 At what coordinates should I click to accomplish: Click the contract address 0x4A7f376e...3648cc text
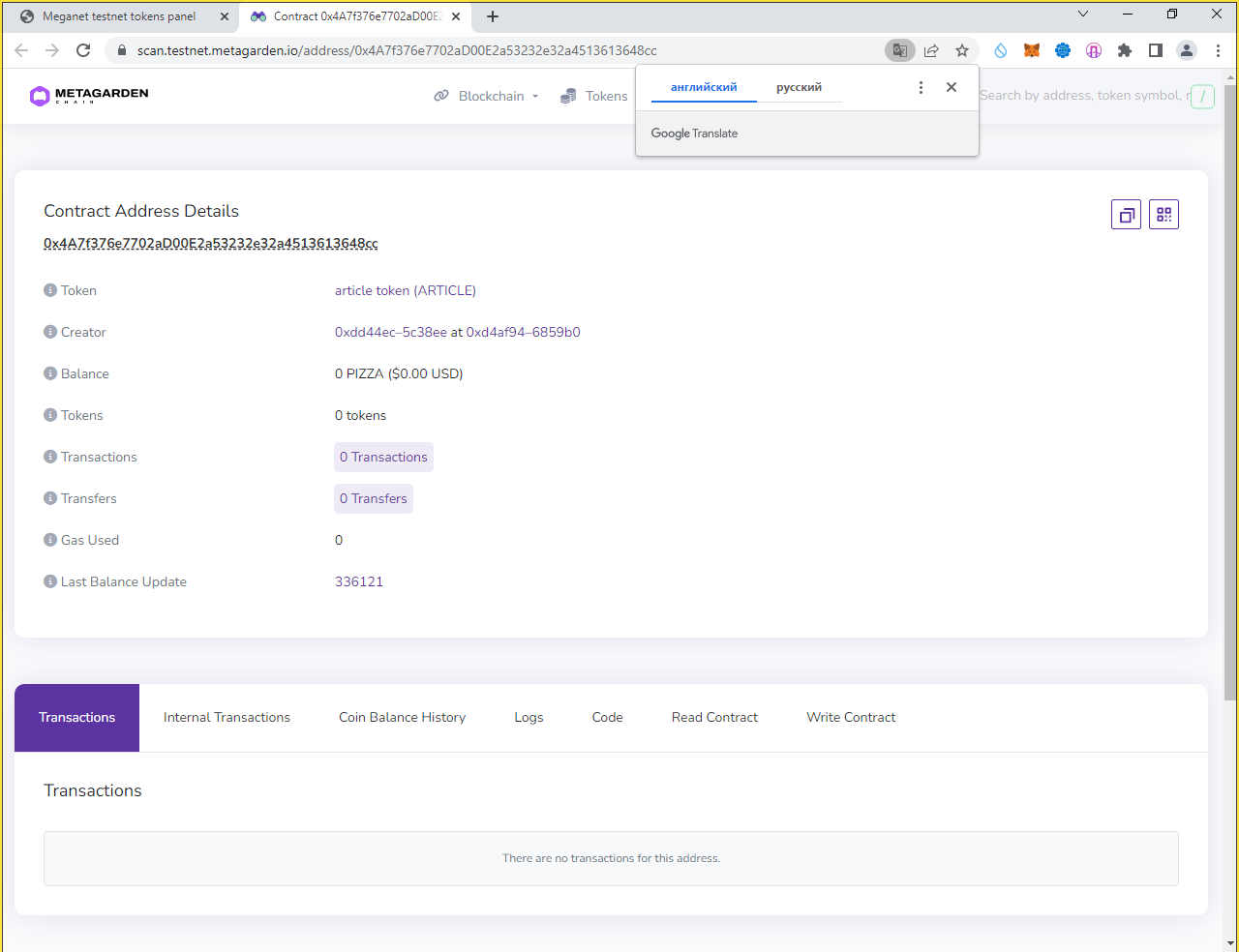[211, 243]
